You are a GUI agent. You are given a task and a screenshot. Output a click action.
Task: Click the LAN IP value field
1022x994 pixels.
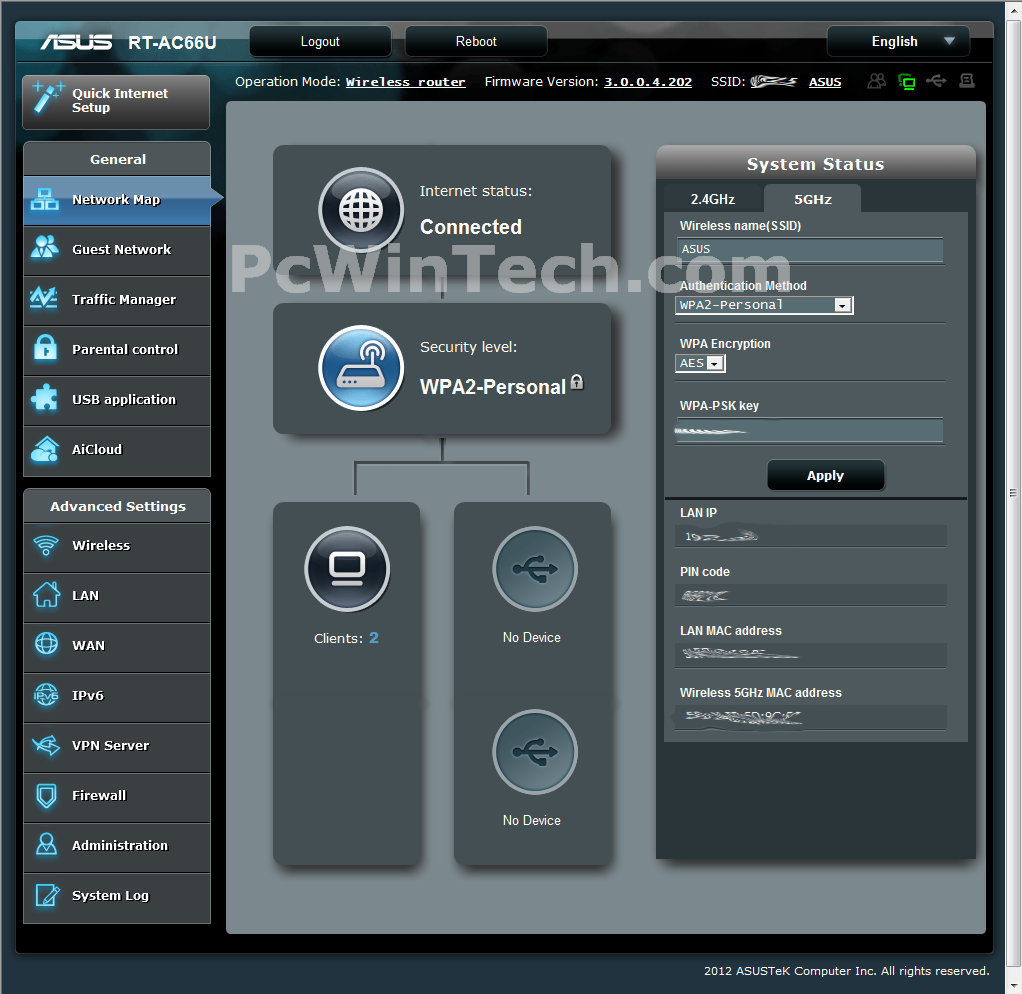point(811,536)
